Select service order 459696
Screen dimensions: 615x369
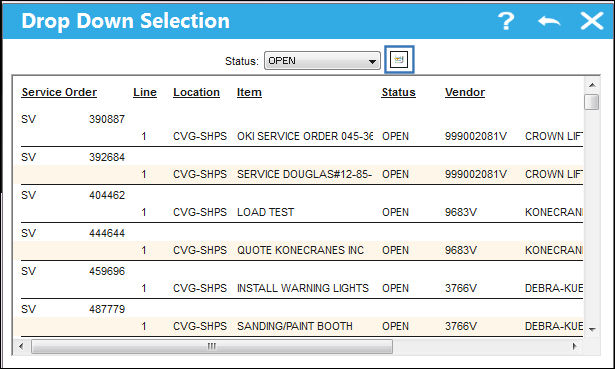(107, 271)
